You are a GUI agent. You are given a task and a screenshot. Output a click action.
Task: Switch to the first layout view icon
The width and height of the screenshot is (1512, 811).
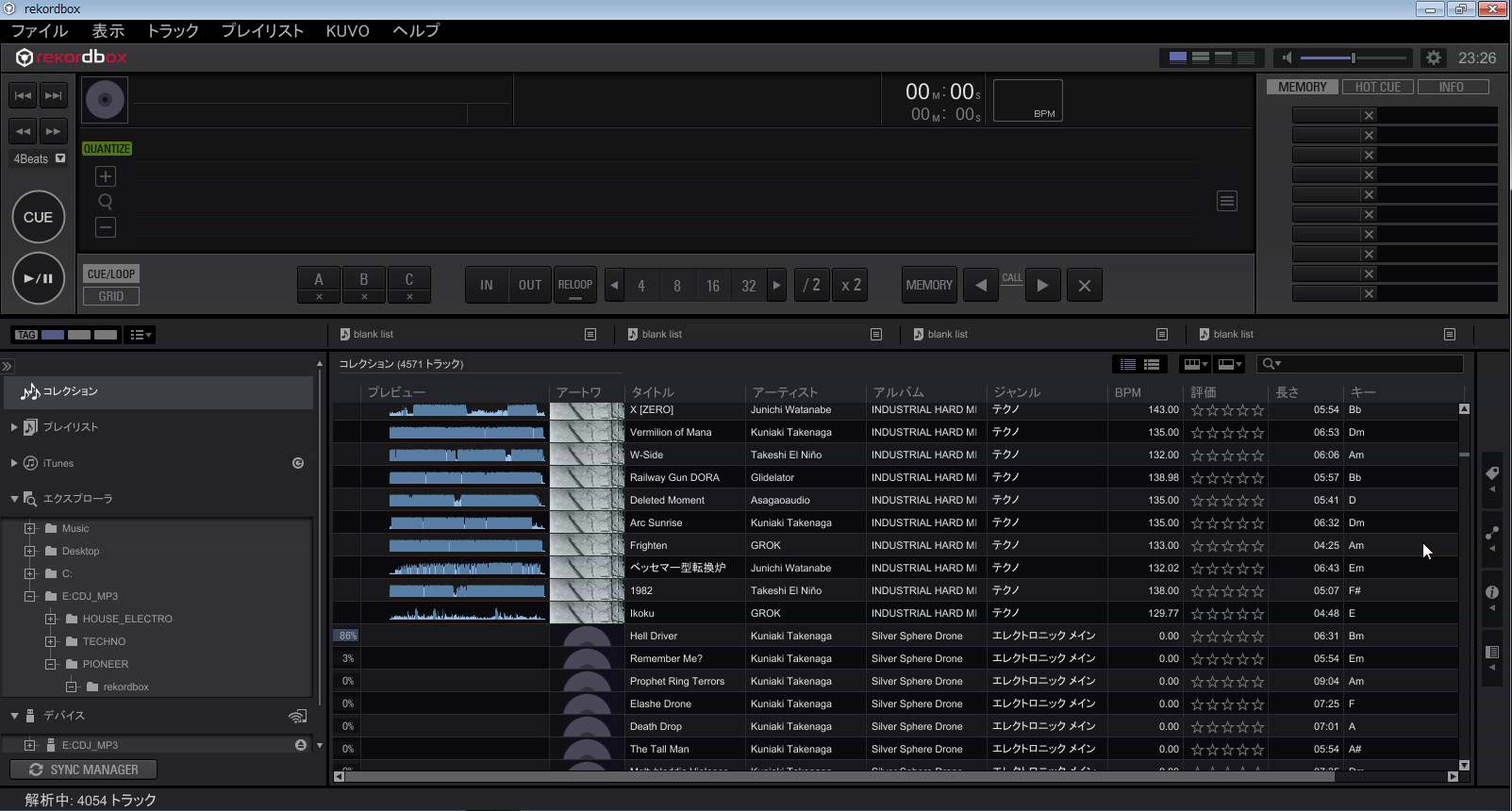point(1178,58)
